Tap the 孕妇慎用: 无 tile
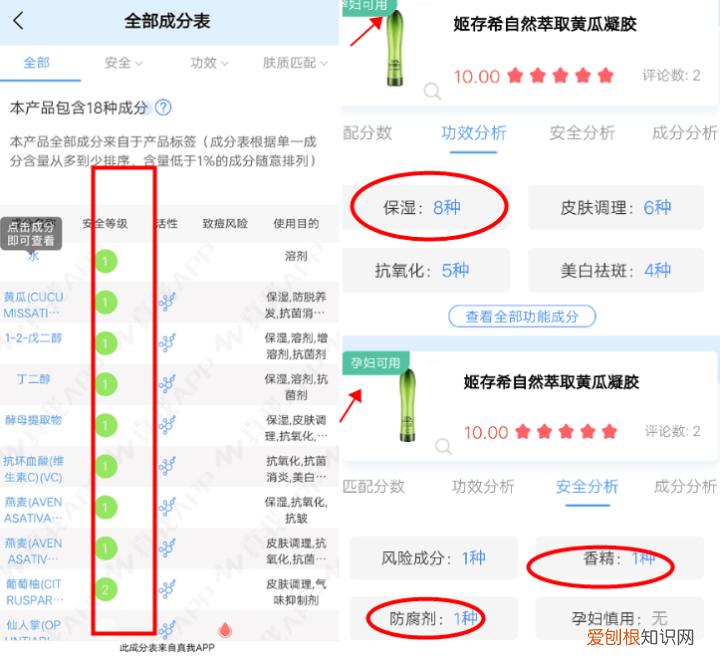This screenshot has height=656, width=720. coord(619,618)
